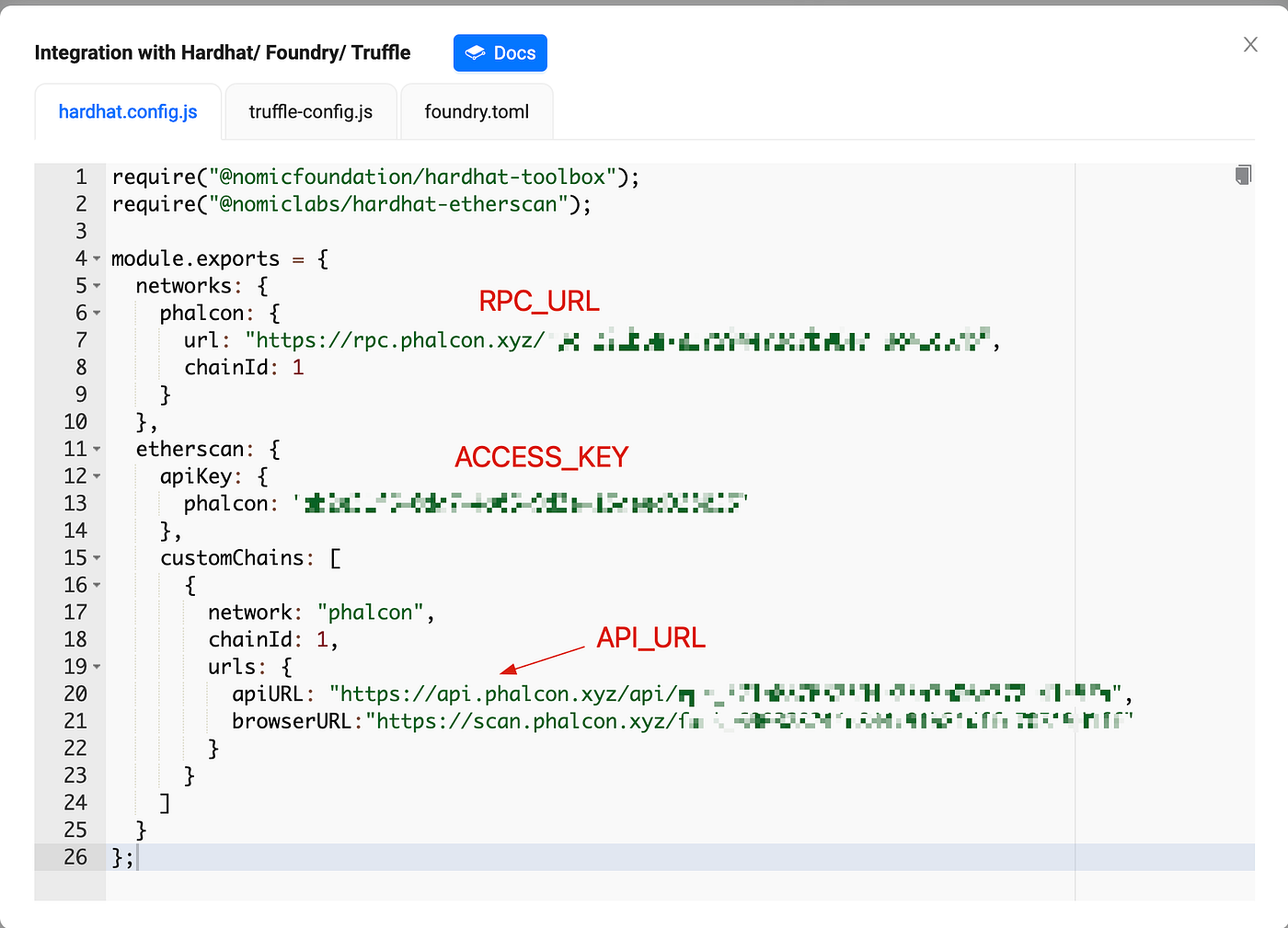
Task: Collapse the apiKey block fold arrow on line 12
Action: 97,477
